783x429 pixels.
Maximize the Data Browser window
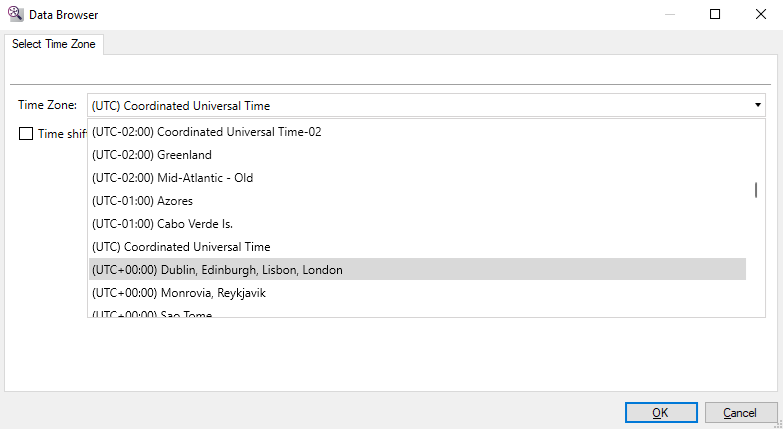tap(715, 14)
